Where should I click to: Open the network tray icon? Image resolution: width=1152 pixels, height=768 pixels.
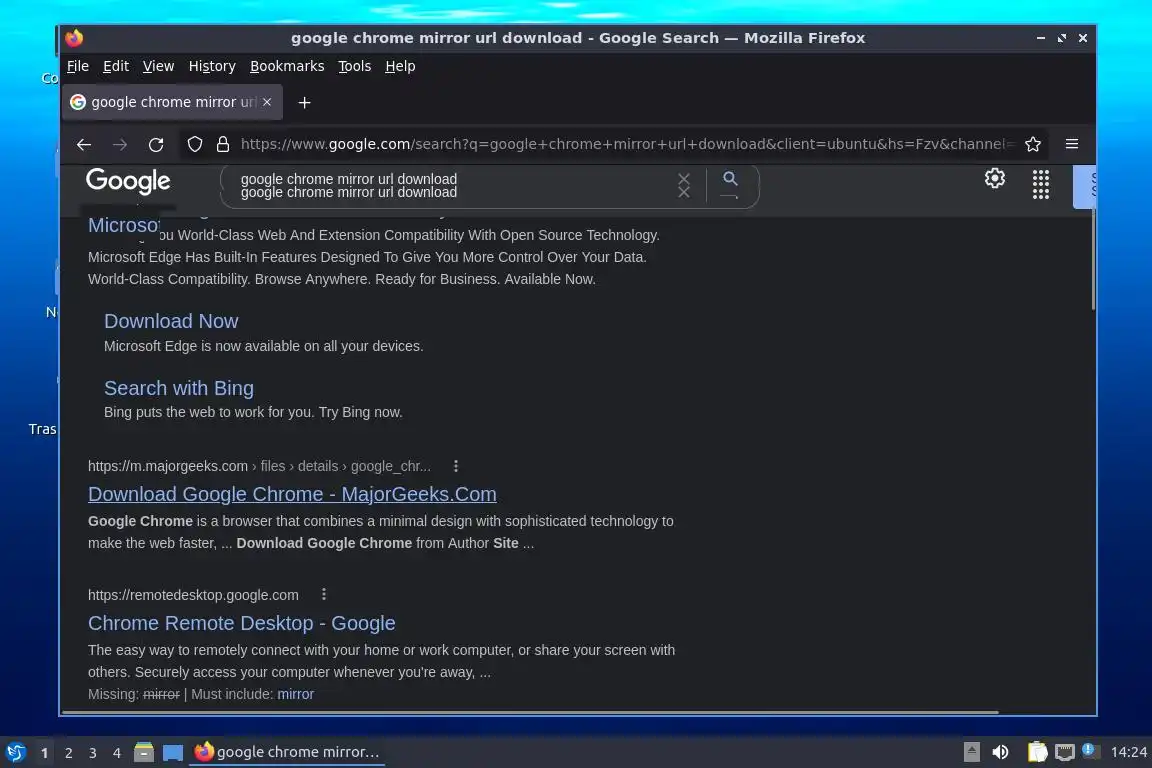[1065, 752]
